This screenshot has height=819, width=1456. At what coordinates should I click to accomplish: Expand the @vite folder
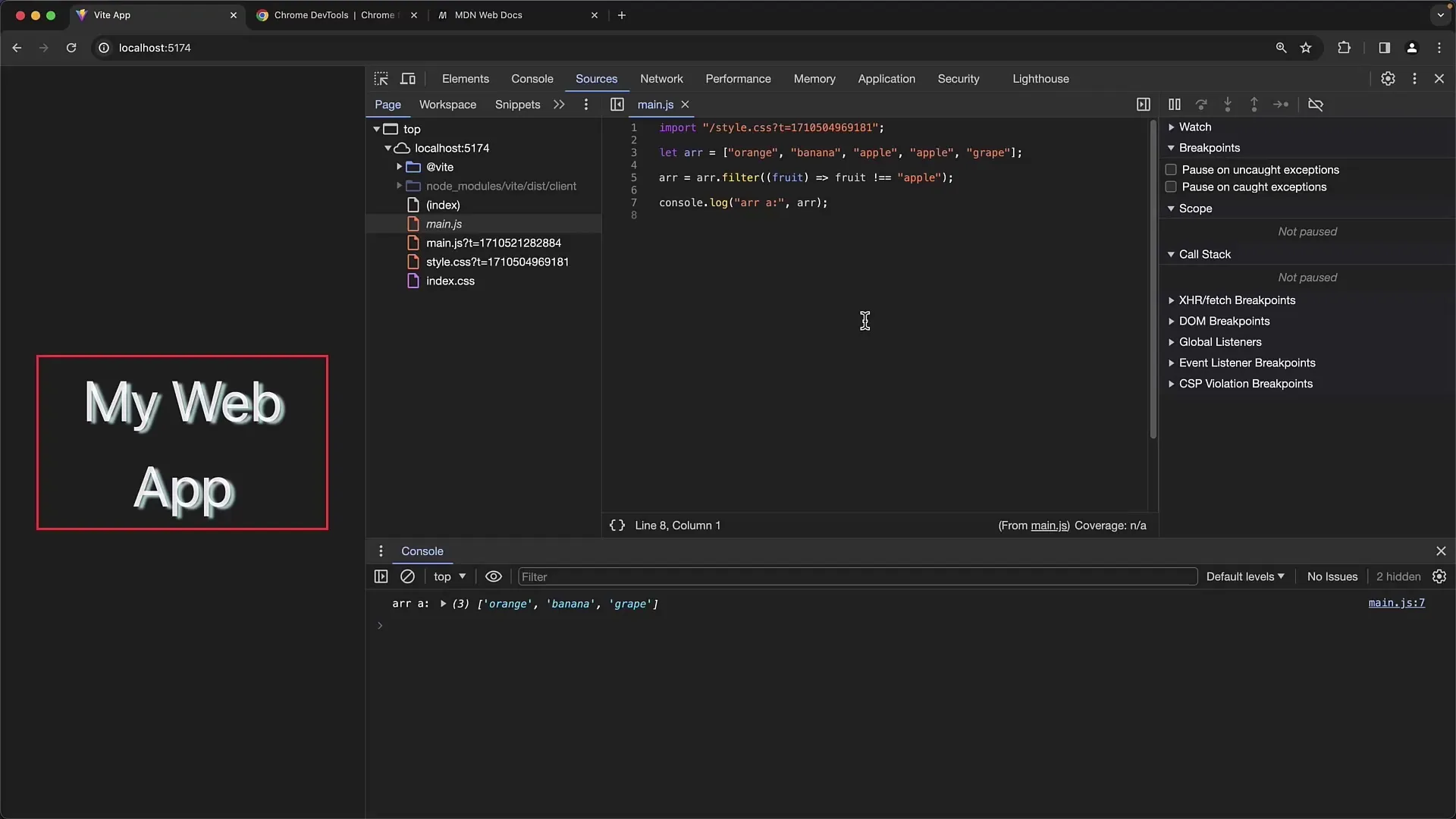pos(400,168)
